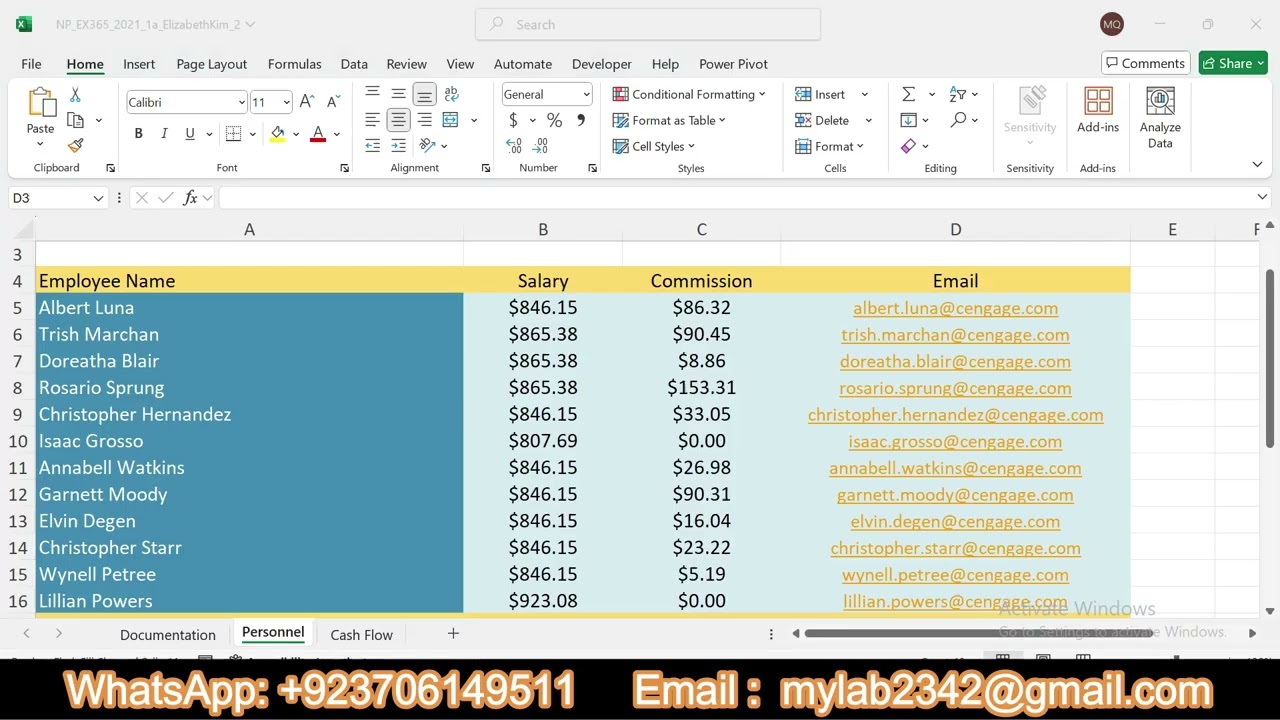Open the Calibri font name dropdown
The width and height of the screenshot is (1280, 720).
tap(241, 102)
